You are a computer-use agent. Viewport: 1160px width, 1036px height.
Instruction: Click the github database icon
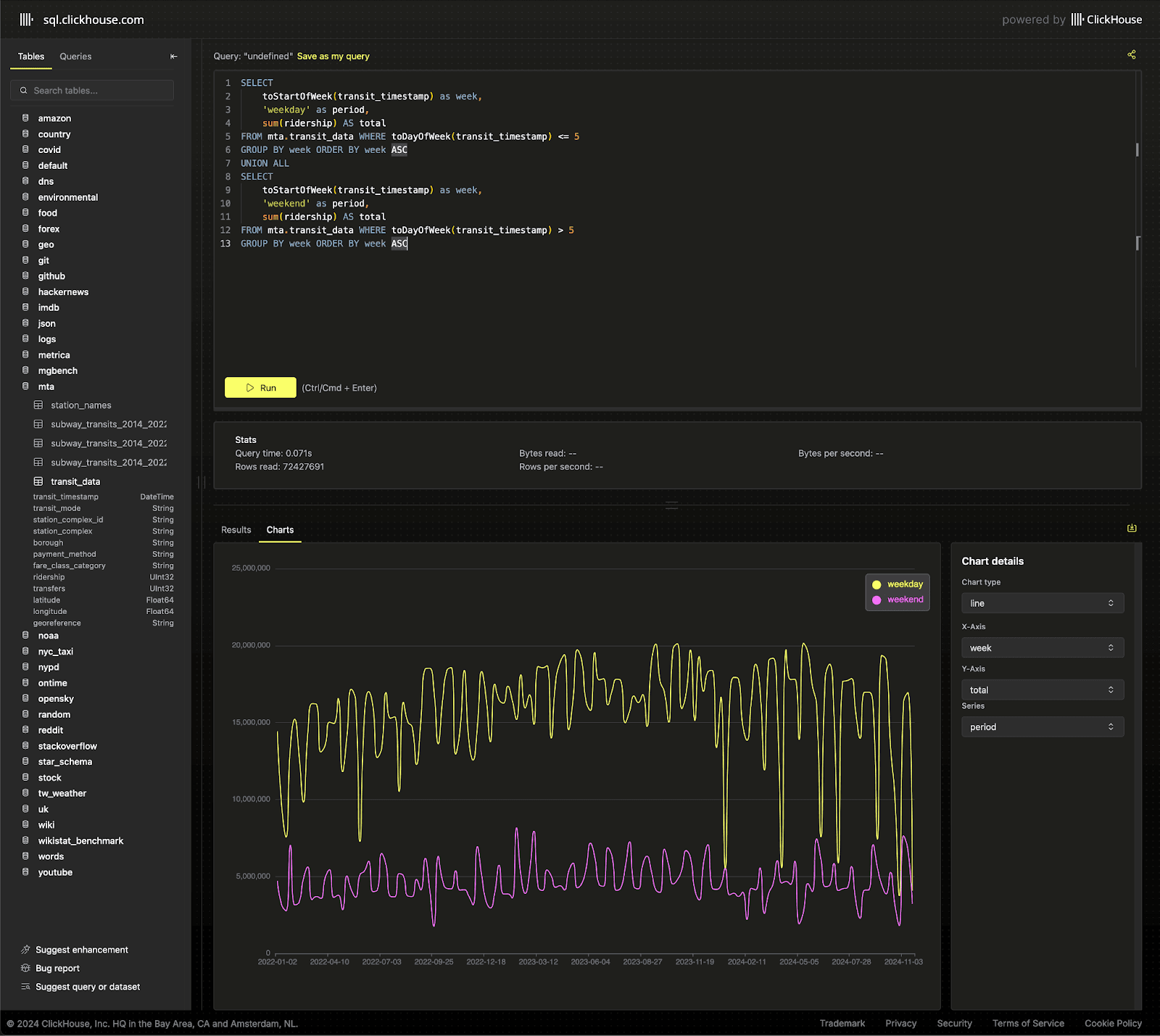25,276
